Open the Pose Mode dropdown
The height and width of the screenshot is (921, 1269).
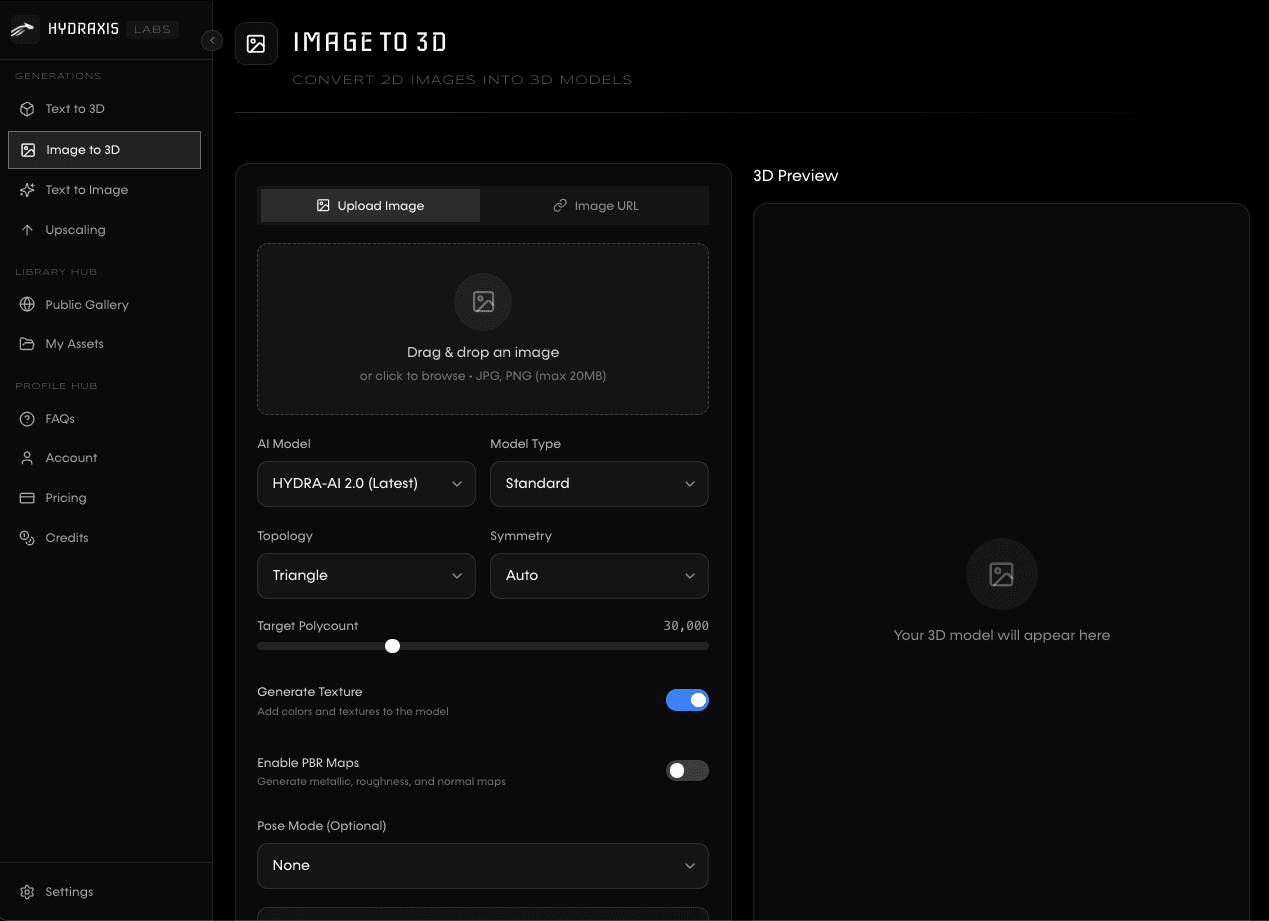tap(483, 866)
